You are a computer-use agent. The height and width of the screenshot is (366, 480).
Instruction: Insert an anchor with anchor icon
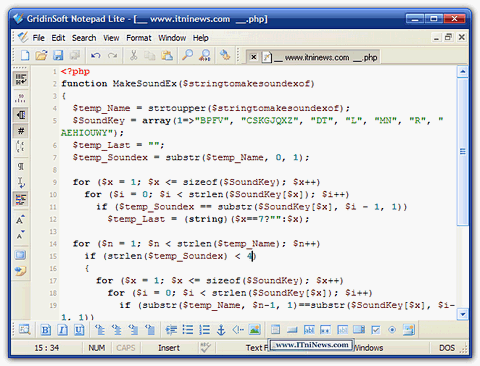(221, 330)
